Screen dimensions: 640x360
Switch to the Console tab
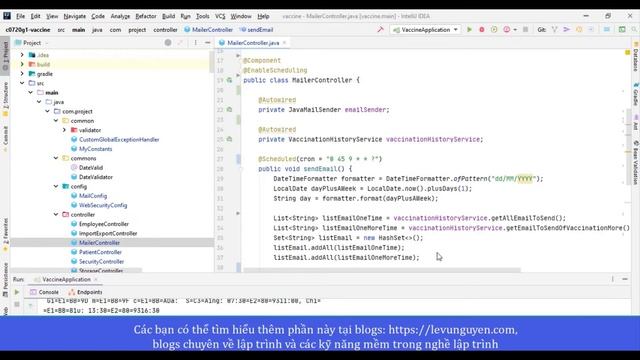44,292
